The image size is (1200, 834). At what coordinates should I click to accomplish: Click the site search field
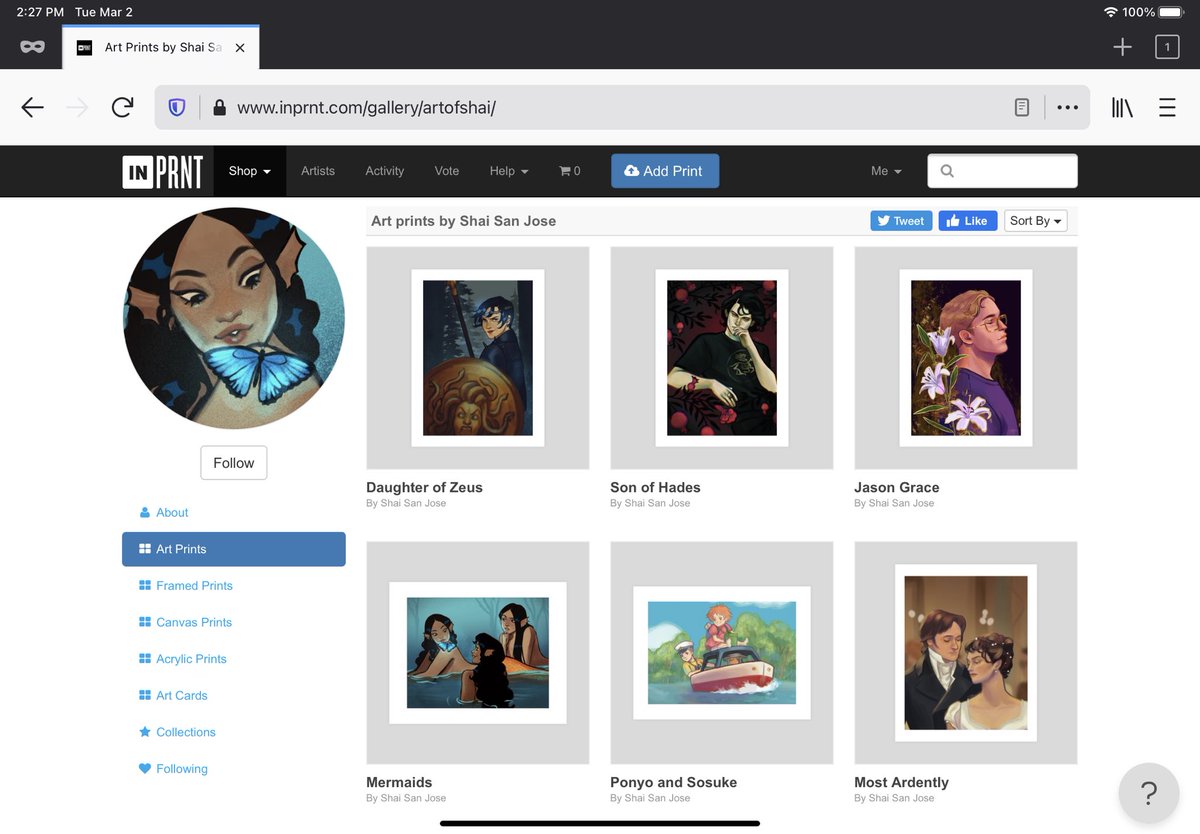pyautogui.click(x=1002, y=171)
